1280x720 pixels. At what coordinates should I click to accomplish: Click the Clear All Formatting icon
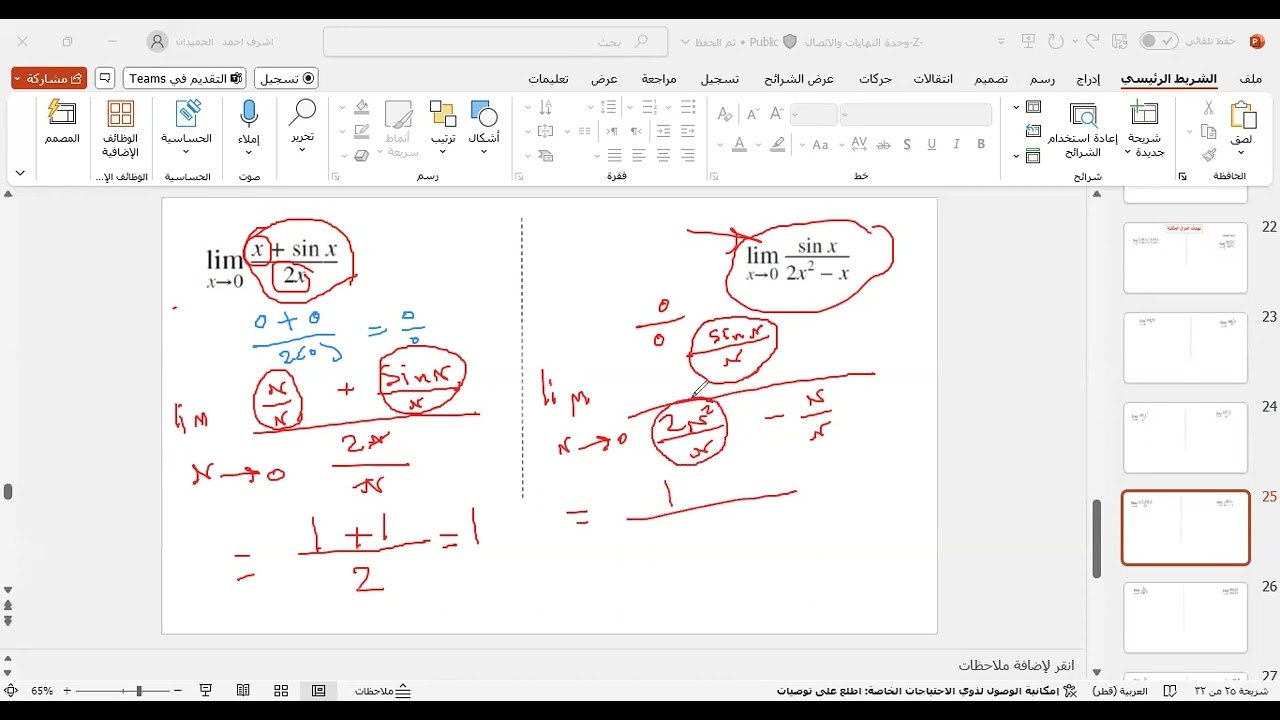pos(725,115)
